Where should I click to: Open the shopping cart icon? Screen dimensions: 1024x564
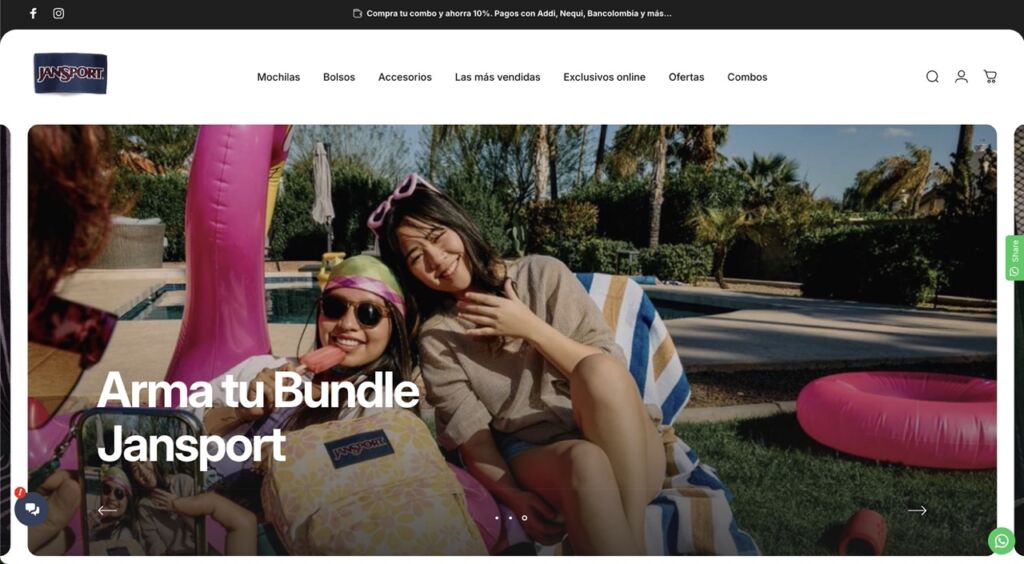(990, 76)
